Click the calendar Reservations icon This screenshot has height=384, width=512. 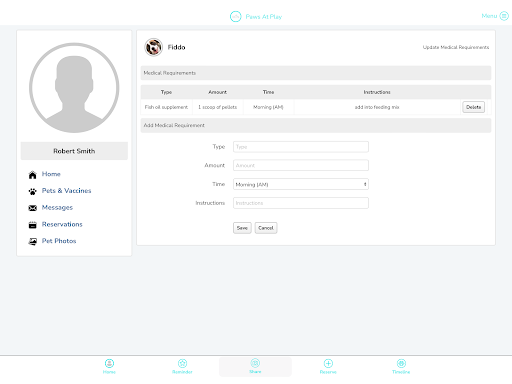point(32,225)
